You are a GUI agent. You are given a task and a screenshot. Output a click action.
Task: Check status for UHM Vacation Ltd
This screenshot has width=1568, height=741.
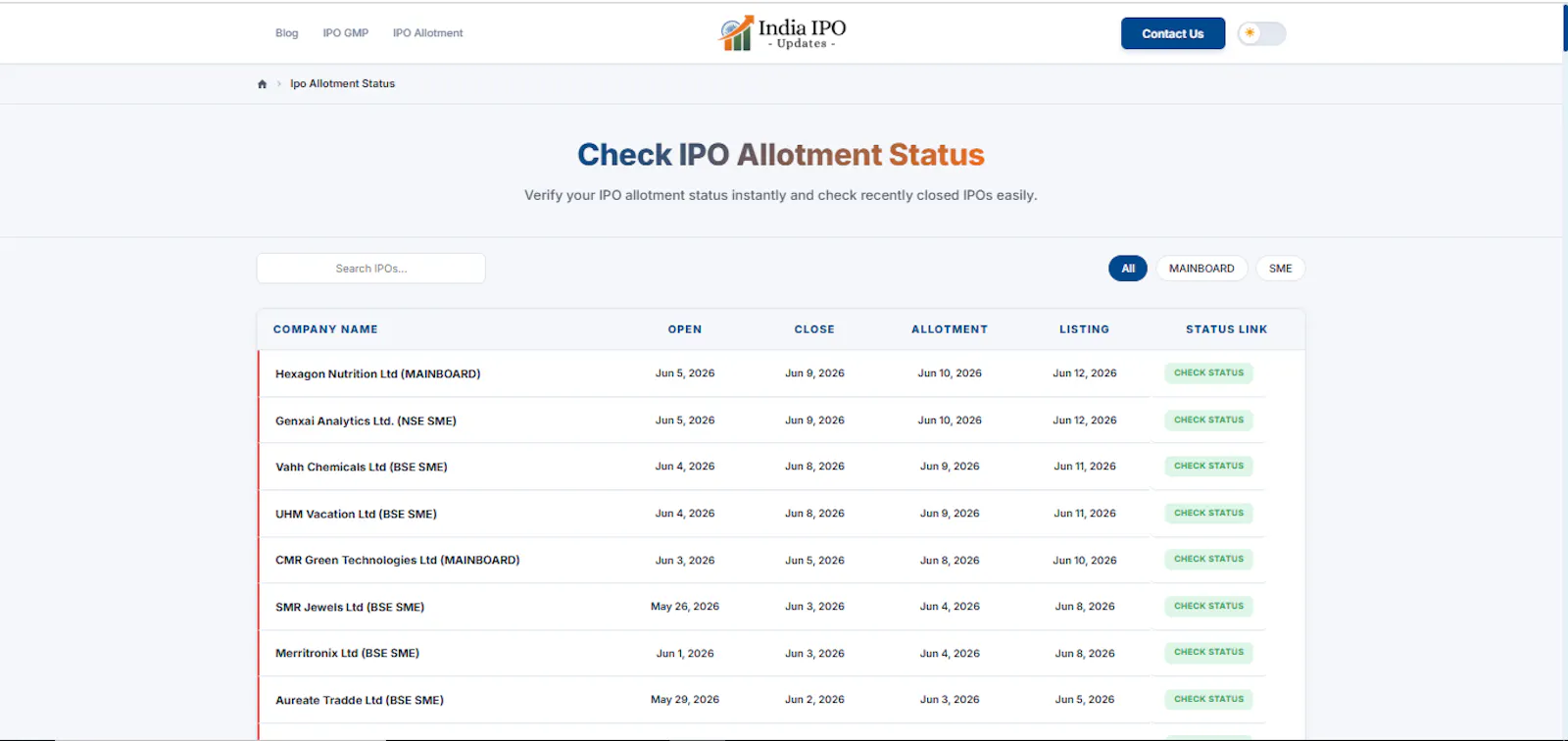(x=1208, y=514)
